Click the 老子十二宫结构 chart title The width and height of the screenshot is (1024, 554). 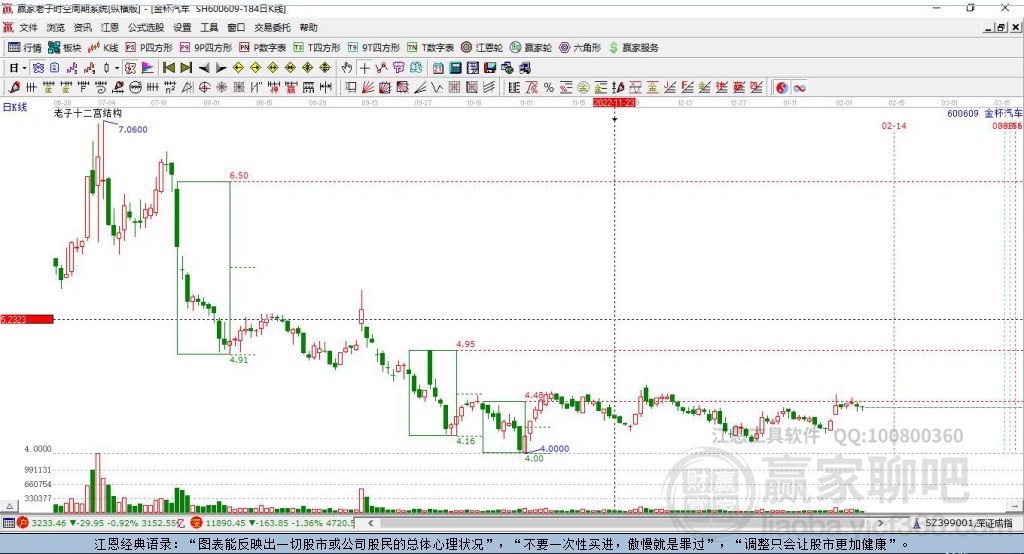point(88,113)
